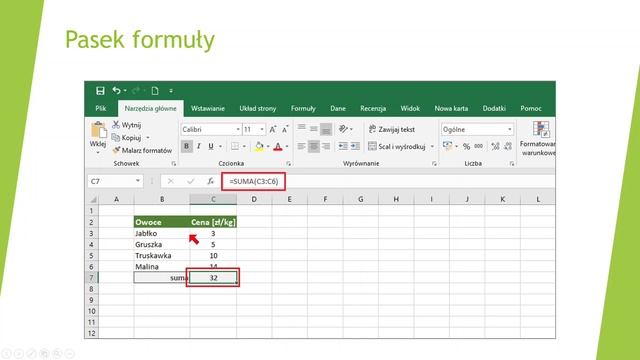Screen dimensions: 640x360
Task: Click Scal i wyśrodkuj button
Action: coord(397,146)
